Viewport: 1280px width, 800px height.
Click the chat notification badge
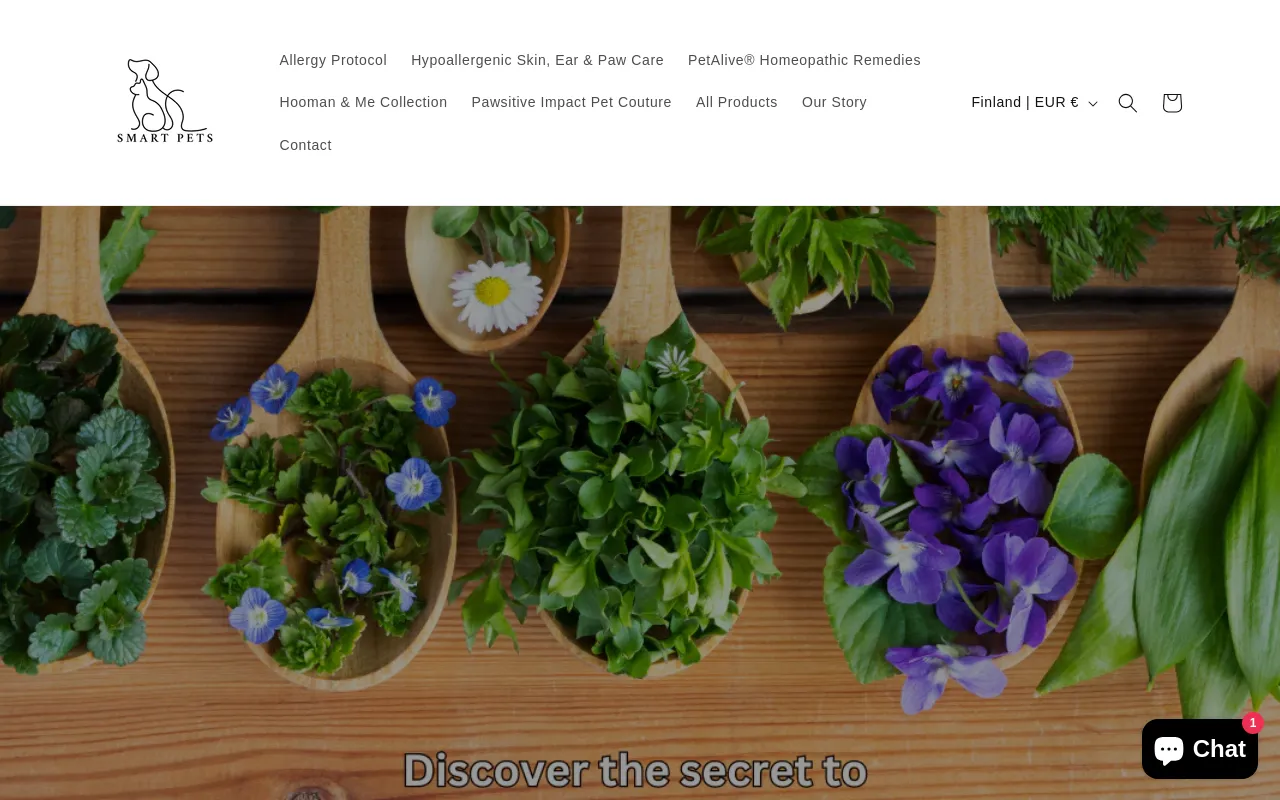tap(1253, 723)
